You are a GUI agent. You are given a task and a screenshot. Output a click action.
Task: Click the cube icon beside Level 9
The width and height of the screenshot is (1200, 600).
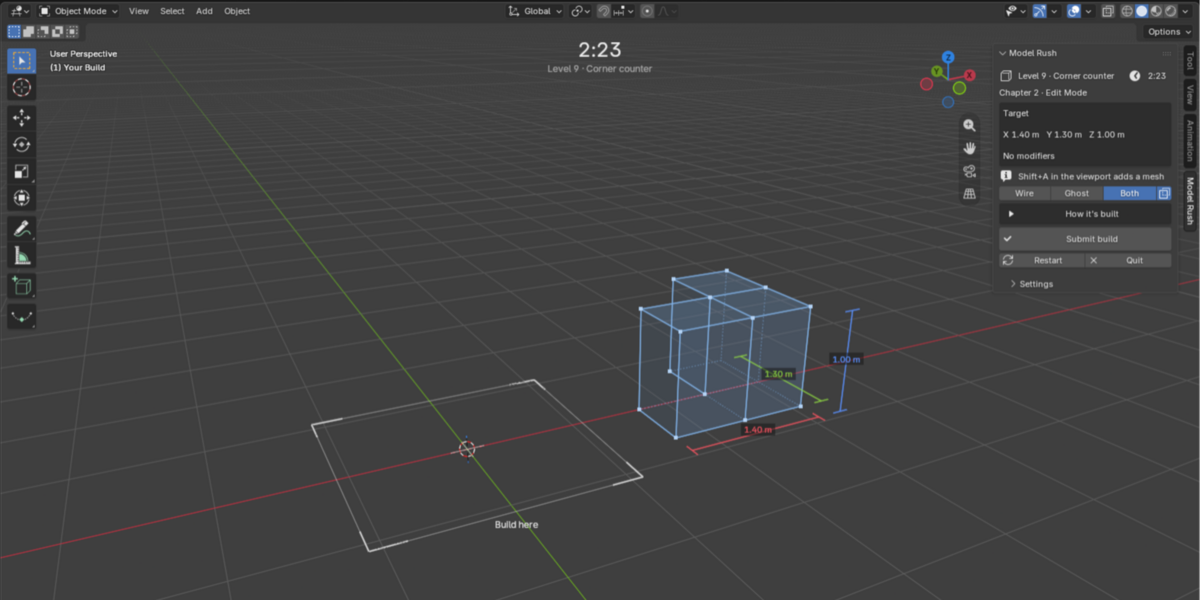(x=1007, y=76)
